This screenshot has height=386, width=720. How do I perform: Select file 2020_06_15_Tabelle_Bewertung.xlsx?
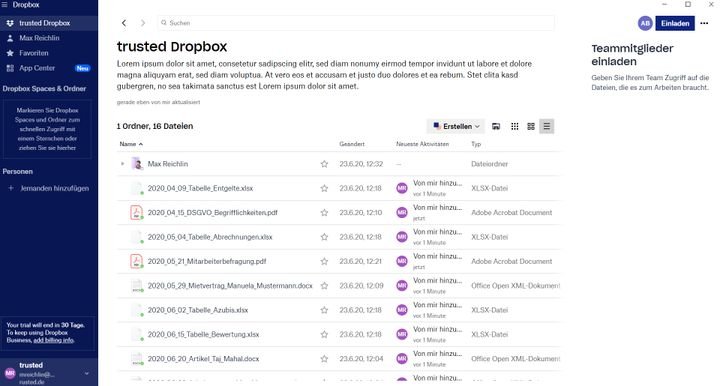coord(203,334)
